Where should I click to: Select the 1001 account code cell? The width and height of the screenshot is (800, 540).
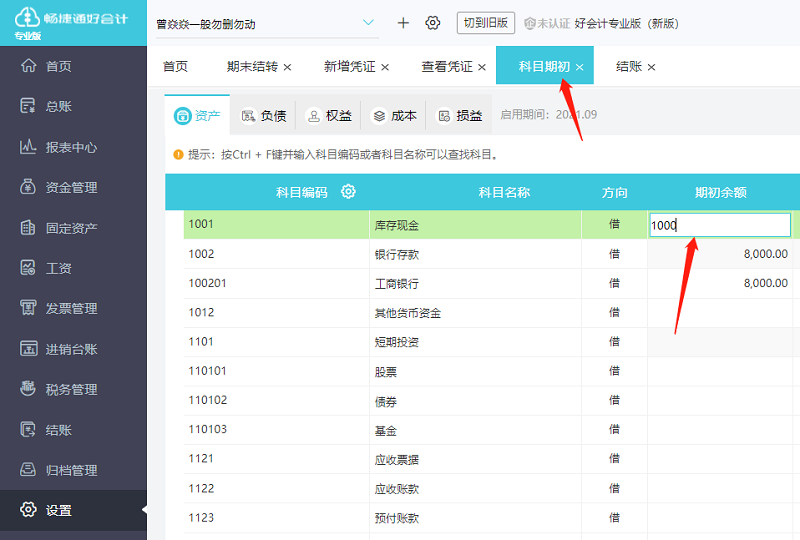[x=276, y=225]
